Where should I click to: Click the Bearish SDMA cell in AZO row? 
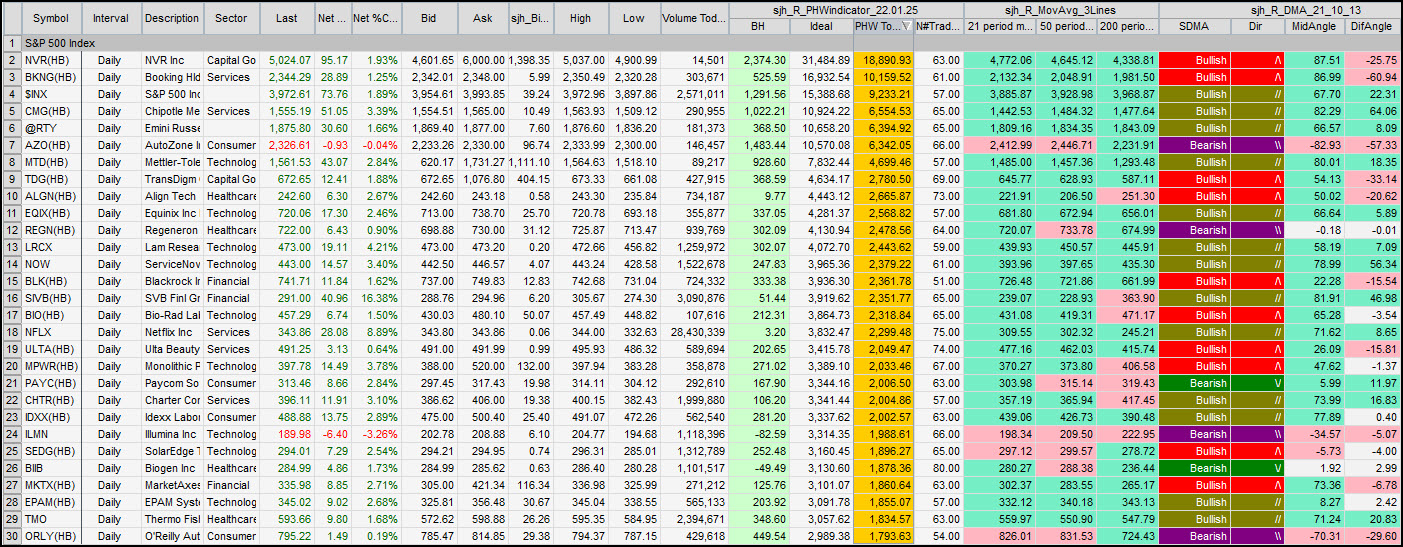1194,145
